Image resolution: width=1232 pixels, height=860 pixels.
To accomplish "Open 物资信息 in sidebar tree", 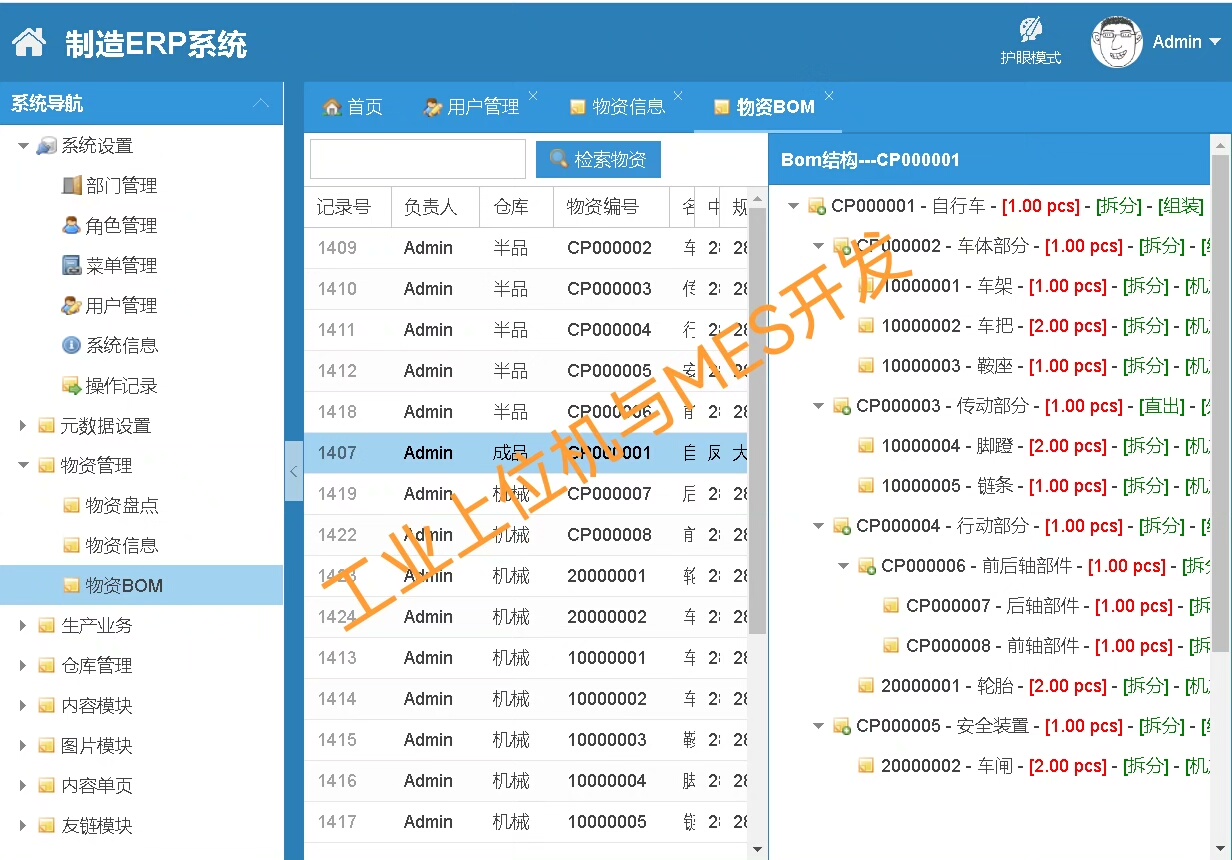I will 122,546.
